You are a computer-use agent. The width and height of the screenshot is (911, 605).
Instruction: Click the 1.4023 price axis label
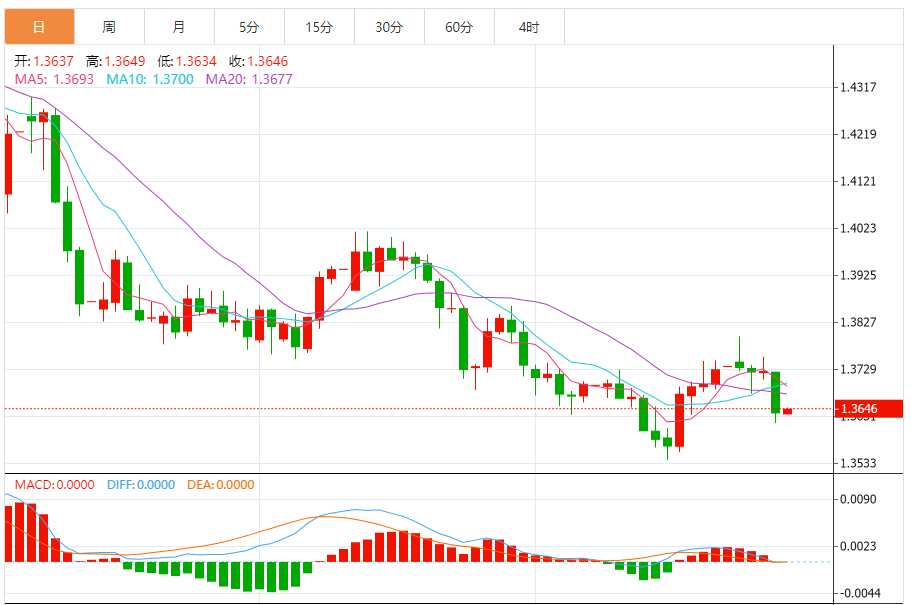click(x=858, y=228)
